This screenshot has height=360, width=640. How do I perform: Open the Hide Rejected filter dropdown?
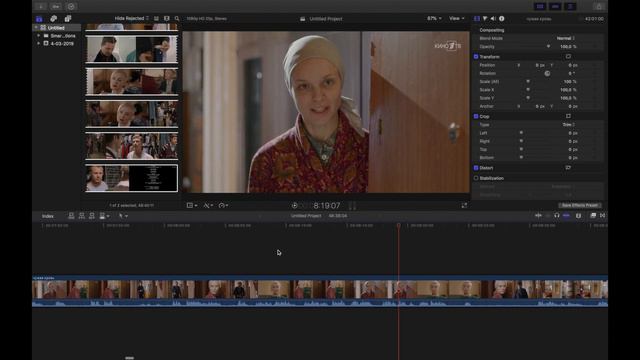[x=131, y=19]
